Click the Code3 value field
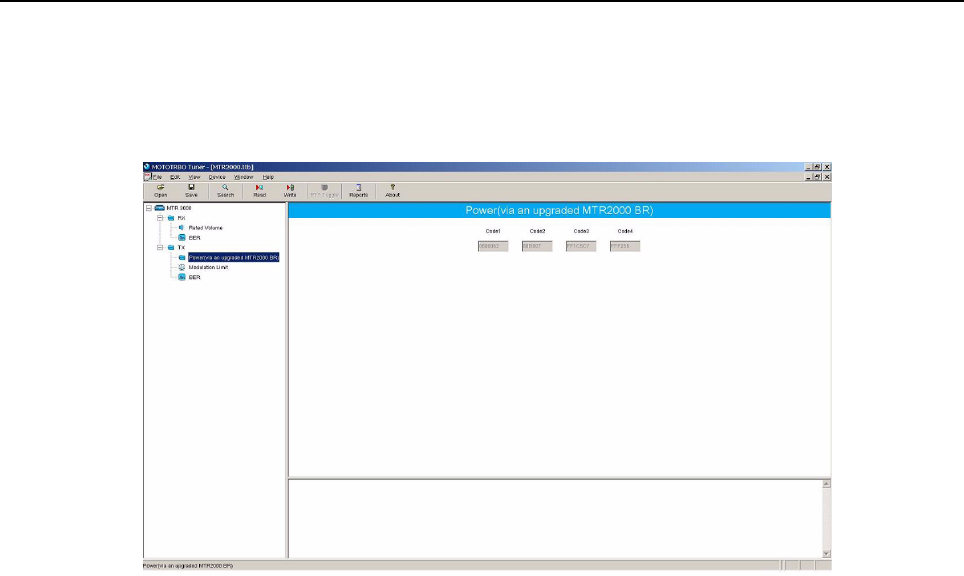Screen dimensions: 964x576 click(x=581, y=246)
